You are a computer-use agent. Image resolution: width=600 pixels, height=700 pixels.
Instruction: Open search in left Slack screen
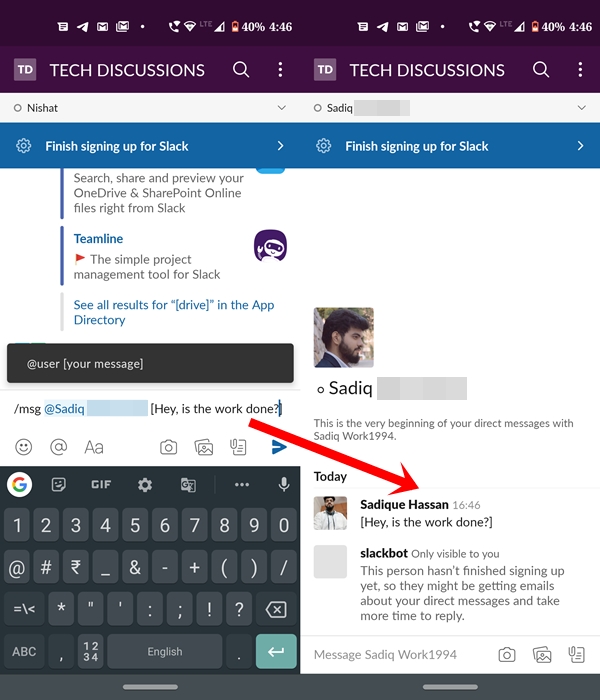click(241, 70)
